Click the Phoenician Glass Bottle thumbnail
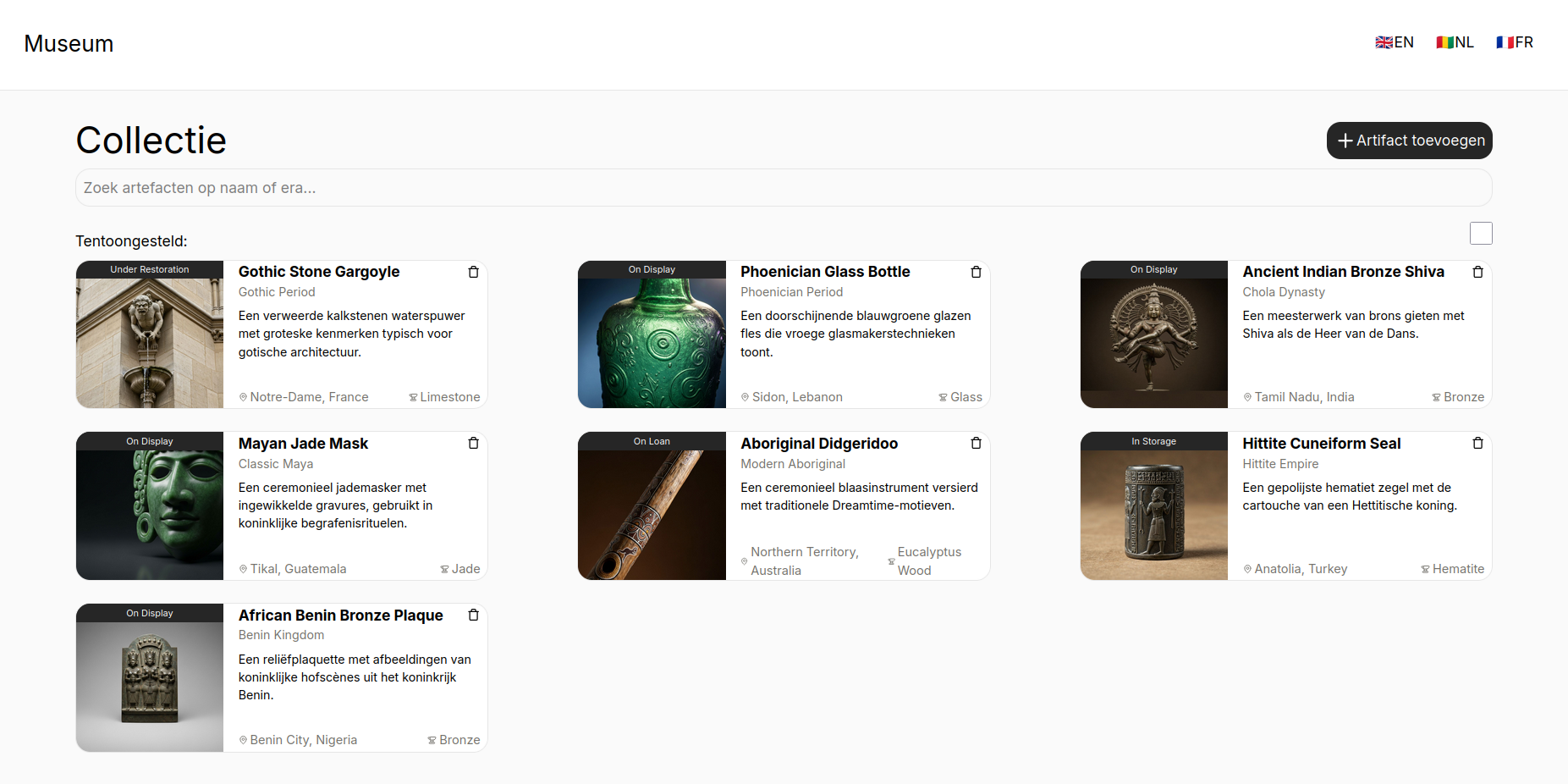Viewport: 1568px width, 784px height. pos(652,343)
